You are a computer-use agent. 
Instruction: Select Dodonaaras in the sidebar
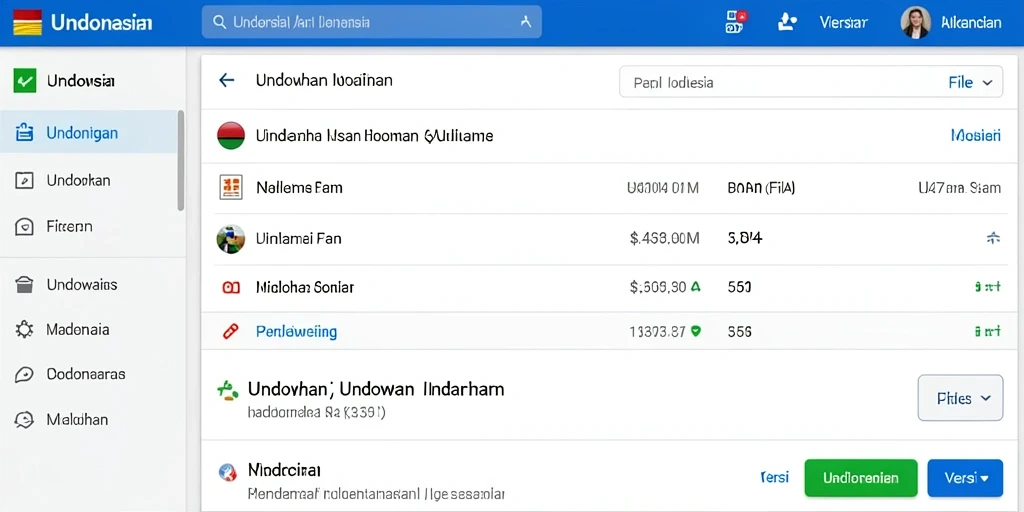[x=86, y=374]
